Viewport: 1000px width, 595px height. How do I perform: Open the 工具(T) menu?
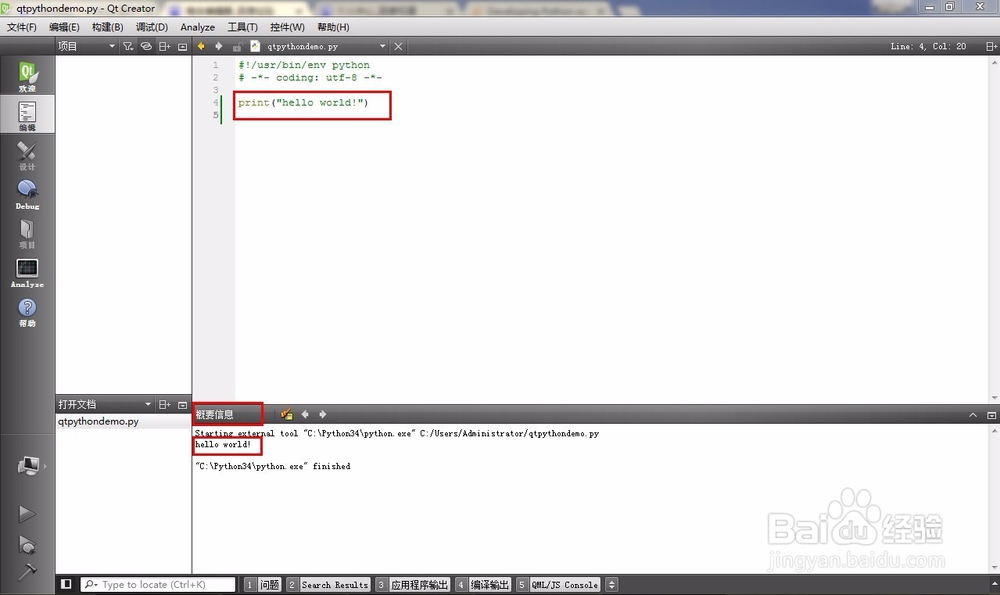243,27
